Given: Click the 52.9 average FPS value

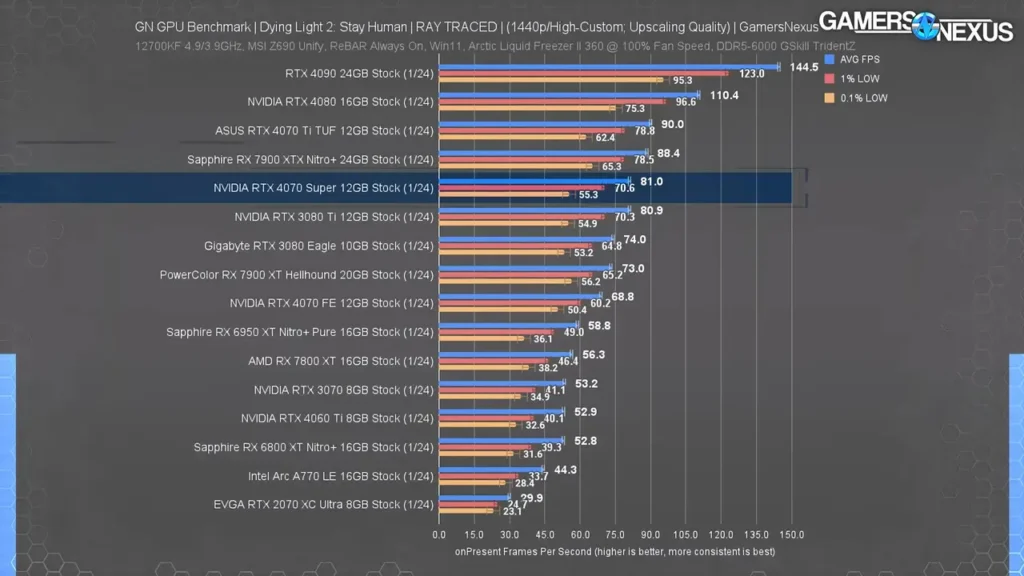Looking at the screenshot, I should (585, 412).
